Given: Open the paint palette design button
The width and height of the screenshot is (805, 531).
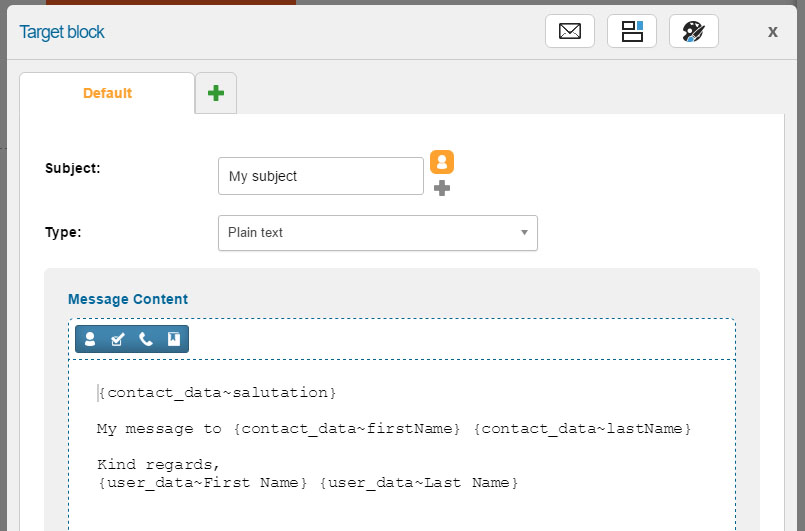Looking at the screenshot, I should click(693, 31).
